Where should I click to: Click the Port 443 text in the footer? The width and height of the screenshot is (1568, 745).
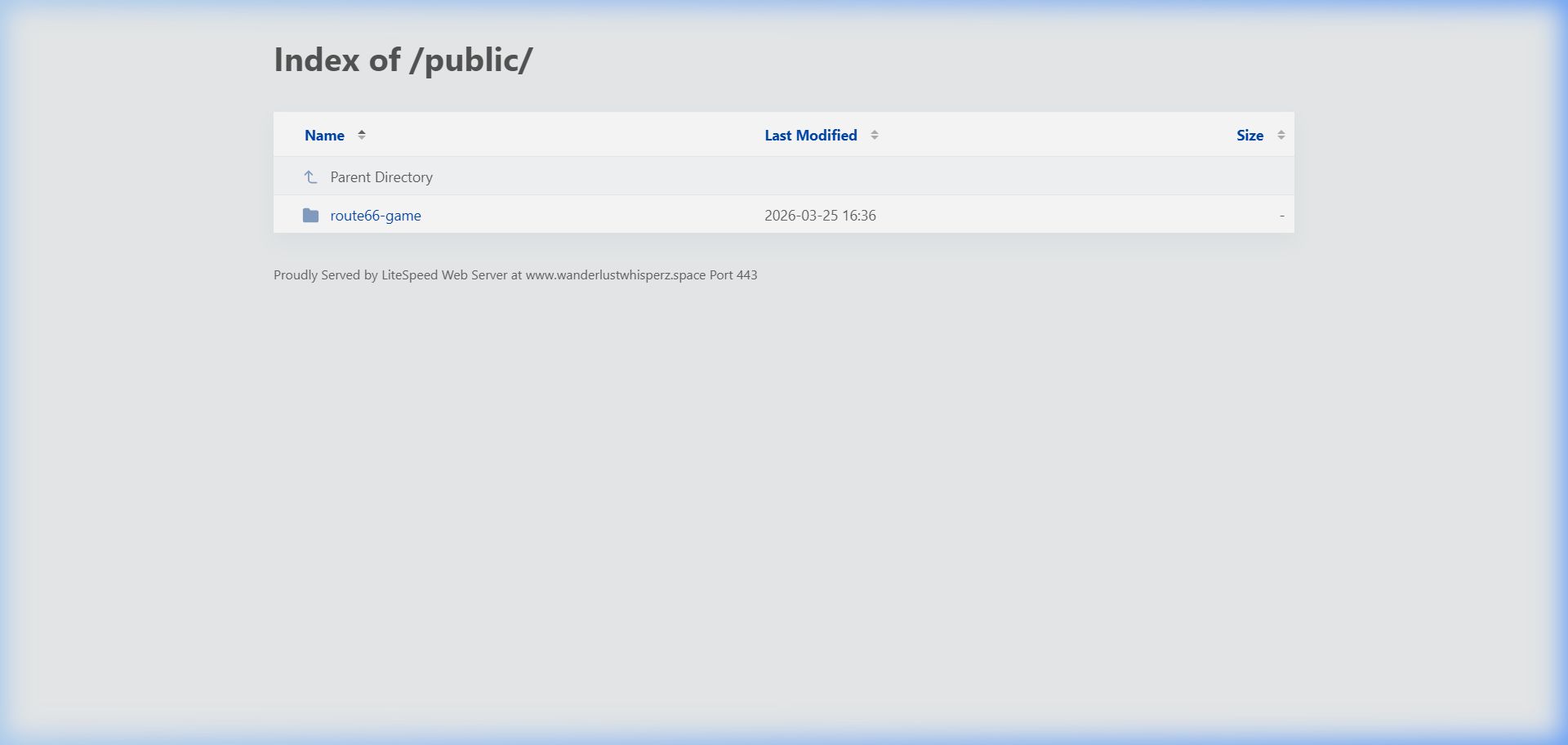coord(733,275)
